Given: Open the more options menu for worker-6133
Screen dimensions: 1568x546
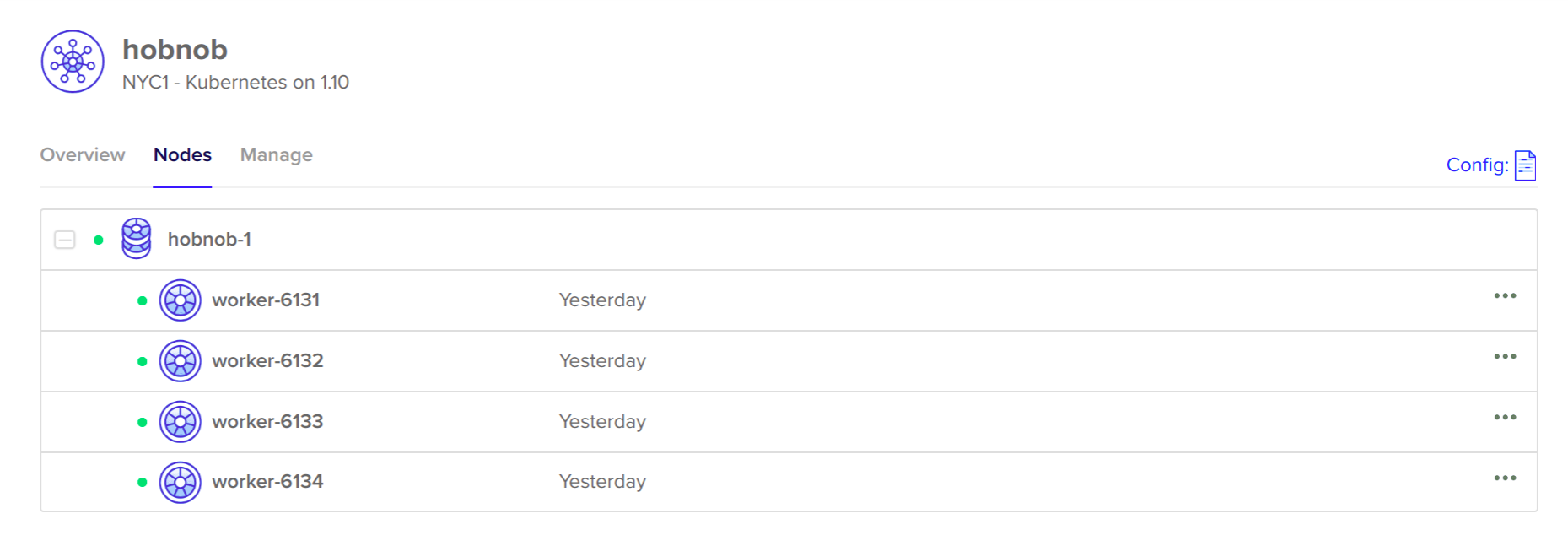Looking at the screenshot, I should tap(1505, 418).
